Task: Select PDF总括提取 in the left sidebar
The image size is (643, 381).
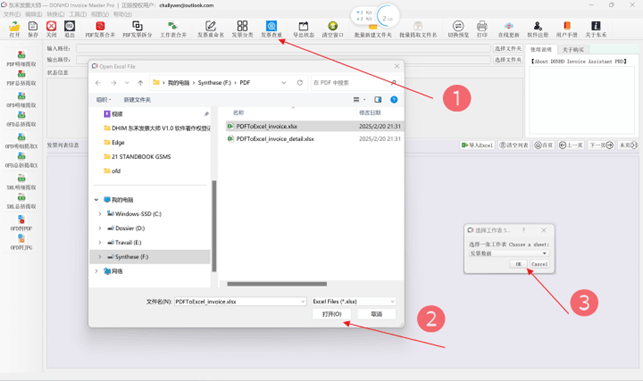Action: pos(21,78)
